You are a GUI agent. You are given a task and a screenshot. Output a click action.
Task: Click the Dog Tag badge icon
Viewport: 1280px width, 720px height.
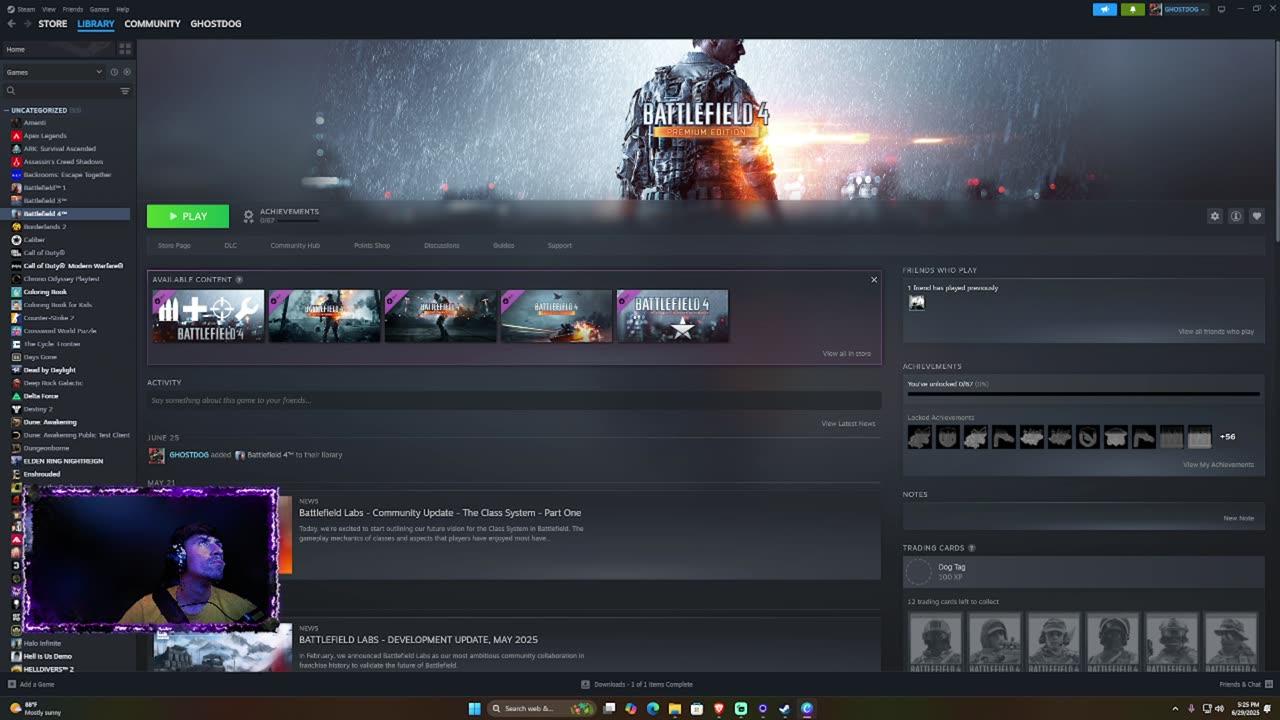(918, 572)
